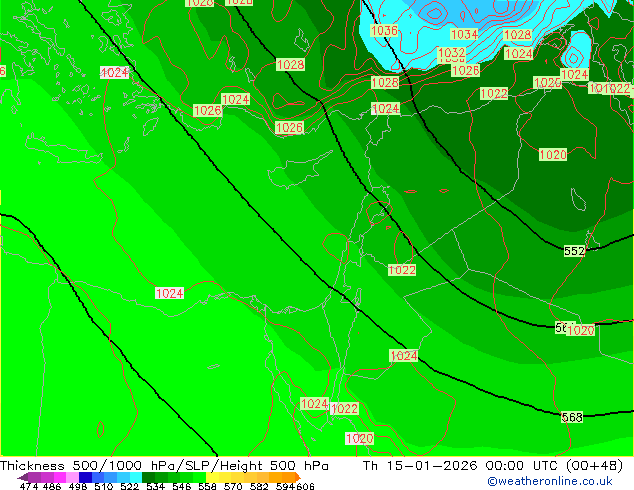The image size is (634, 490).
Task: Click the cyan 534 boundary legend swatch
Action: pos(136,477)
